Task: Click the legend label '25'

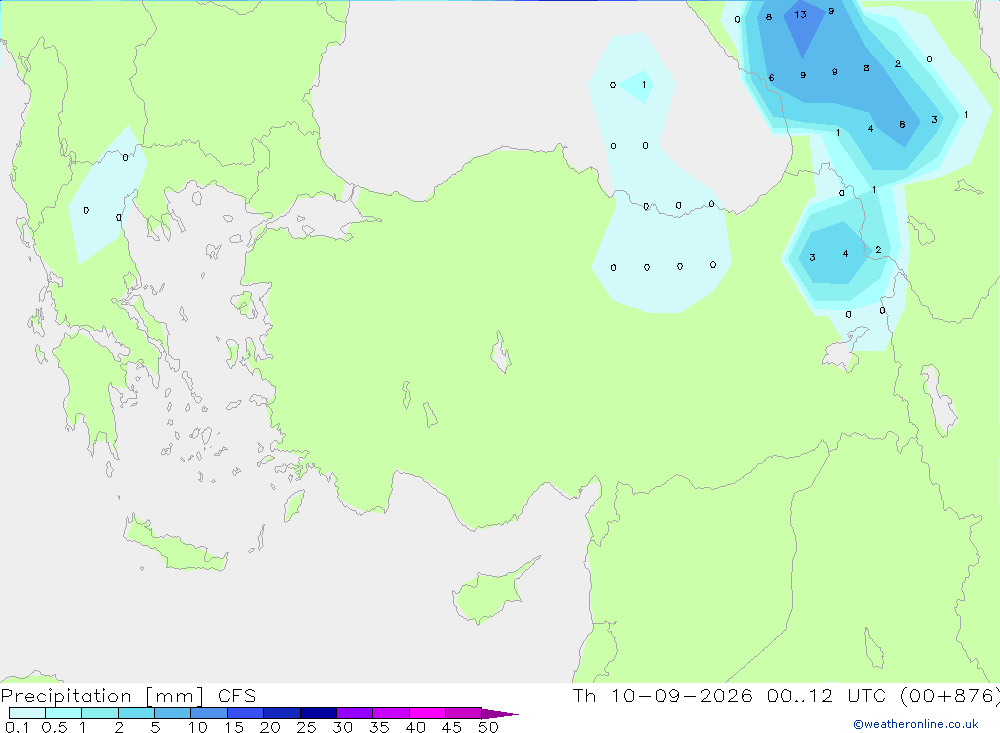Action: pyautogui.click(x=306, y=727)
